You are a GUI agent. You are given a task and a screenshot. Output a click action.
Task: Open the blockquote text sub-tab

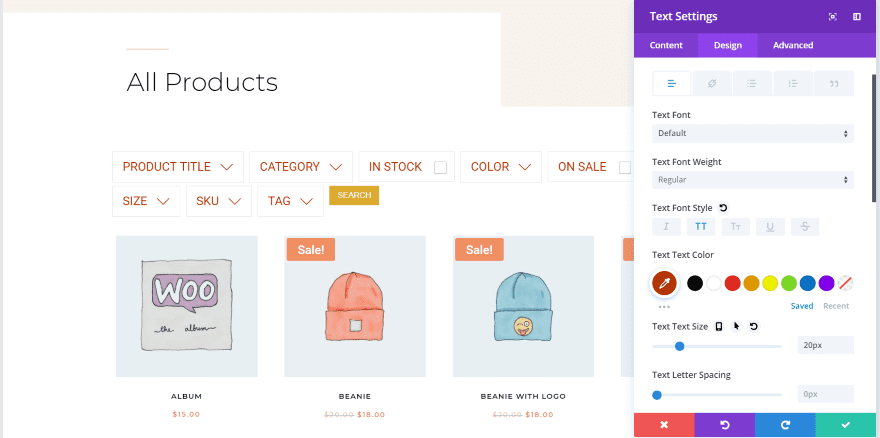(x=834, y=83)
